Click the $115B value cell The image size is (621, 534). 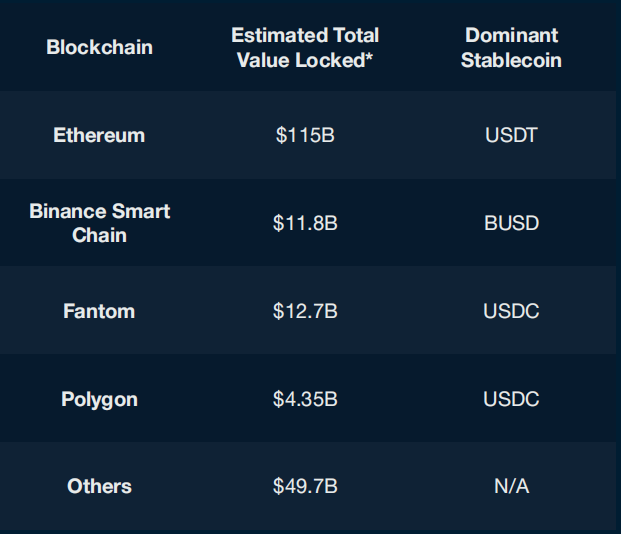coord(305,135)
